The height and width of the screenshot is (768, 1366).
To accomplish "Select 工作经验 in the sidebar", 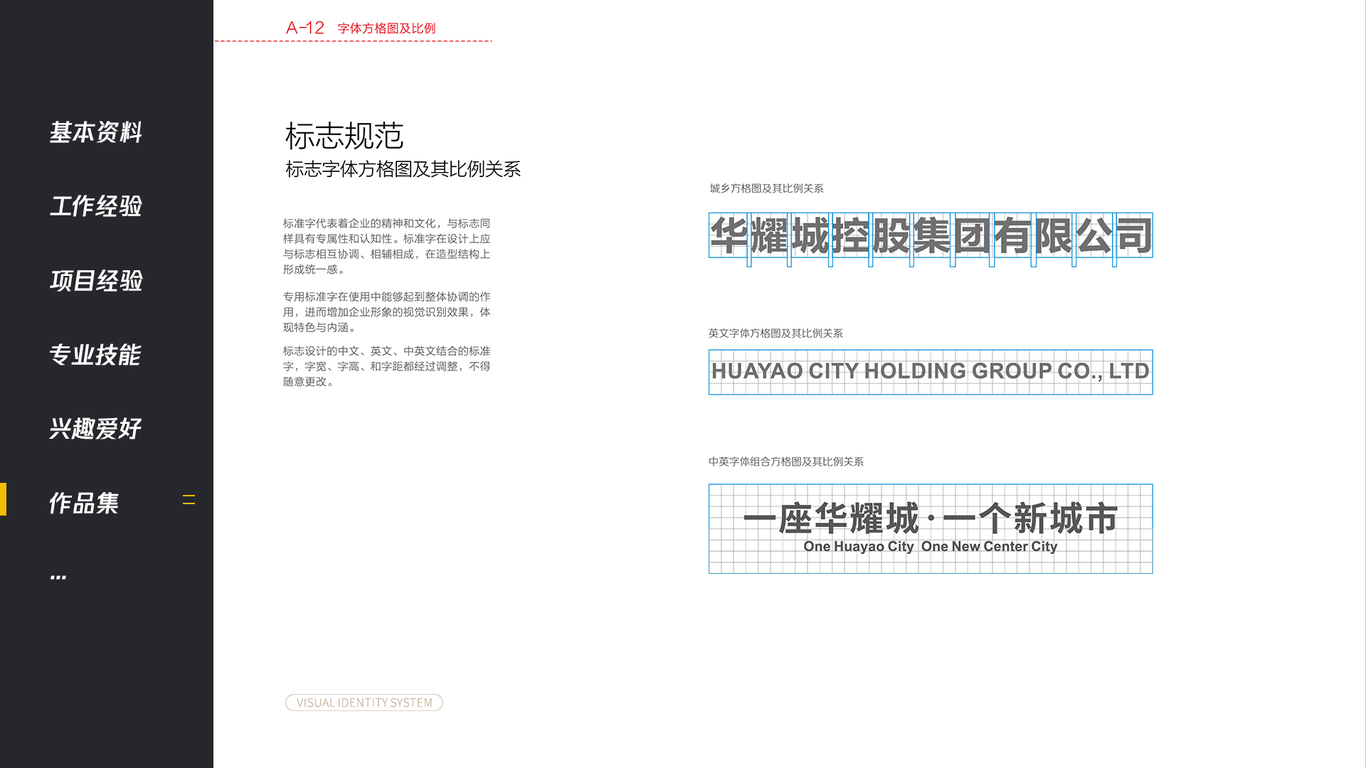I will point(96,206).
